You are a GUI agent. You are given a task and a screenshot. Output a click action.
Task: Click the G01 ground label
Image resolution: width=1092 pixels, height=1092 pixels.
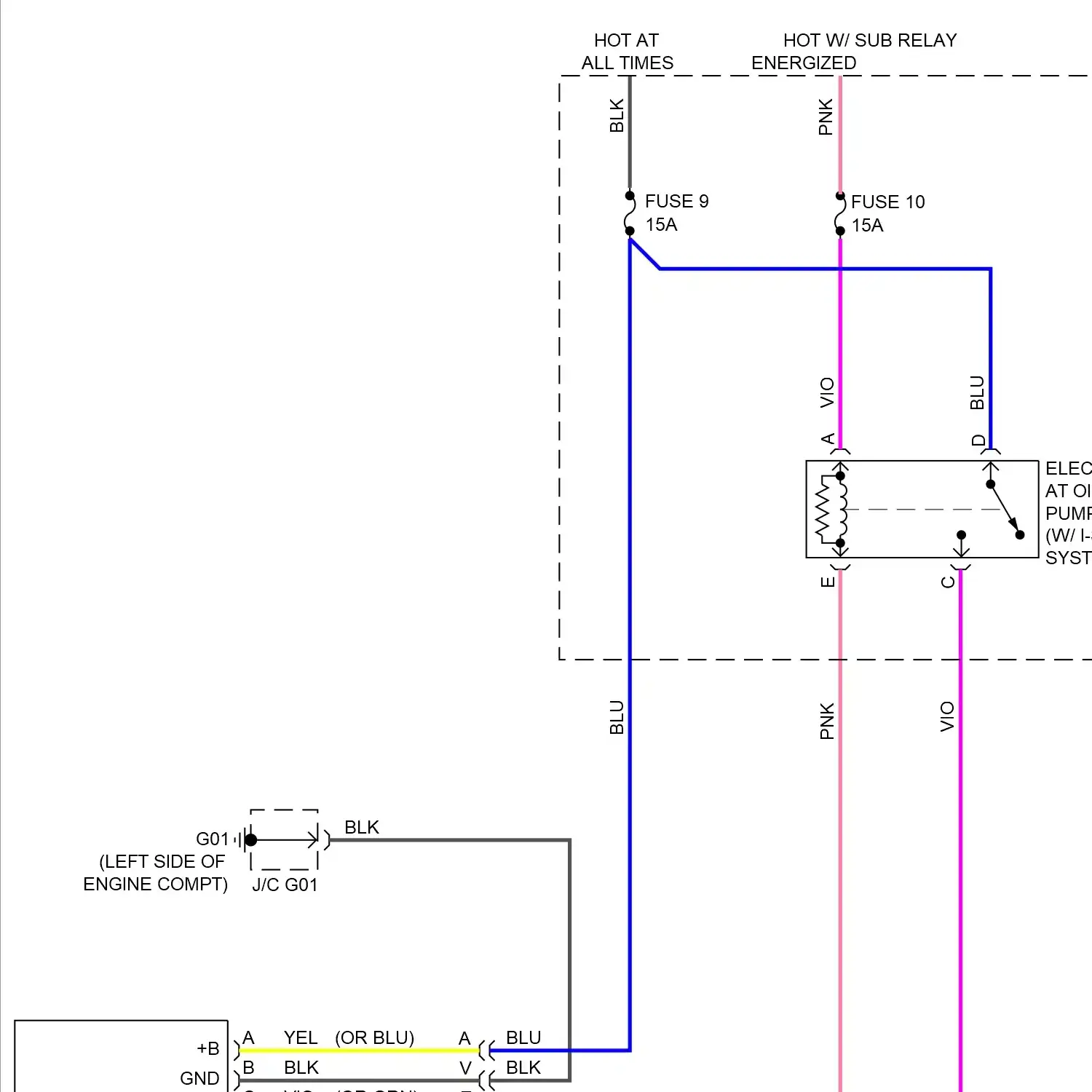click(213, 839)
